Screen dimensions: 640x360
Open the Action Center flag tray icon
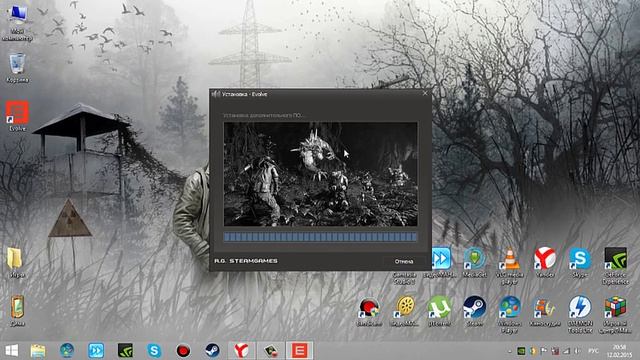click(544, 351)
